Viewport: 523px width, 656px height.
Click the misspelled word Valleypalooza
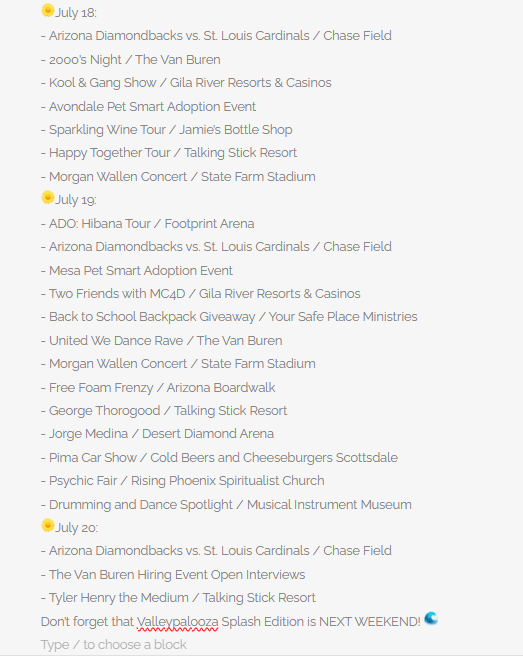[177, 622]
